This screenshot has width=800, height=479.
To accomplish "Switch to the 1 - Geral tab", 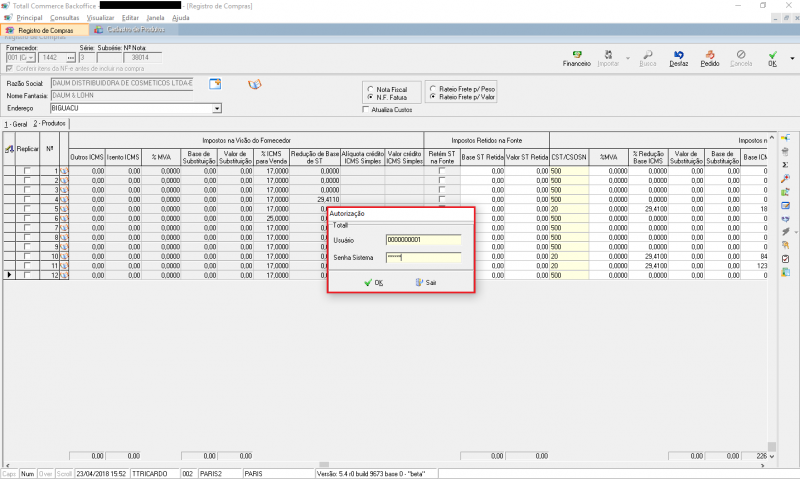I will point(15,122).
